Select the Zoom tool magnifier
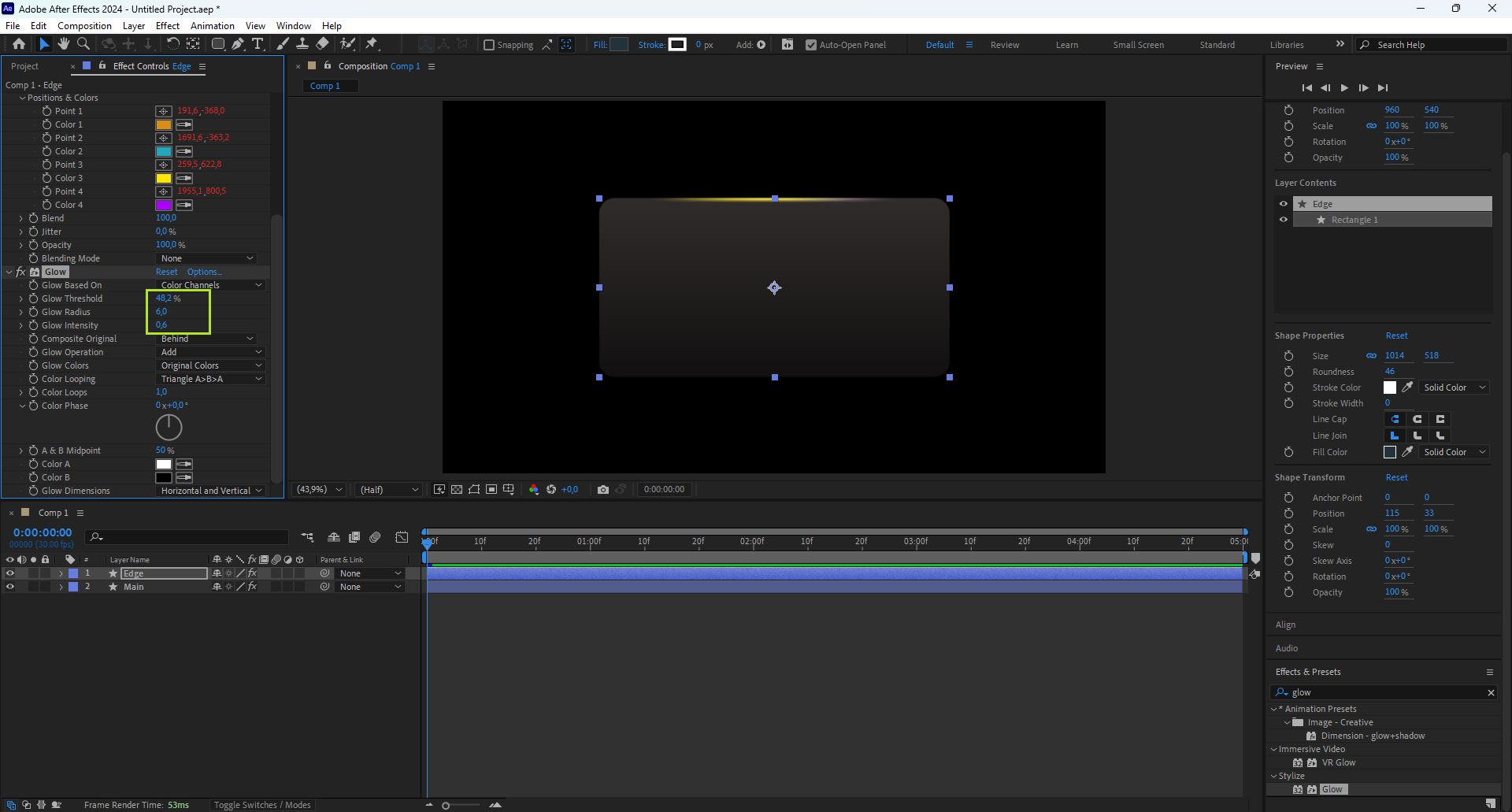The width and height of the screenshot is (1512, 812). point(83,44)
